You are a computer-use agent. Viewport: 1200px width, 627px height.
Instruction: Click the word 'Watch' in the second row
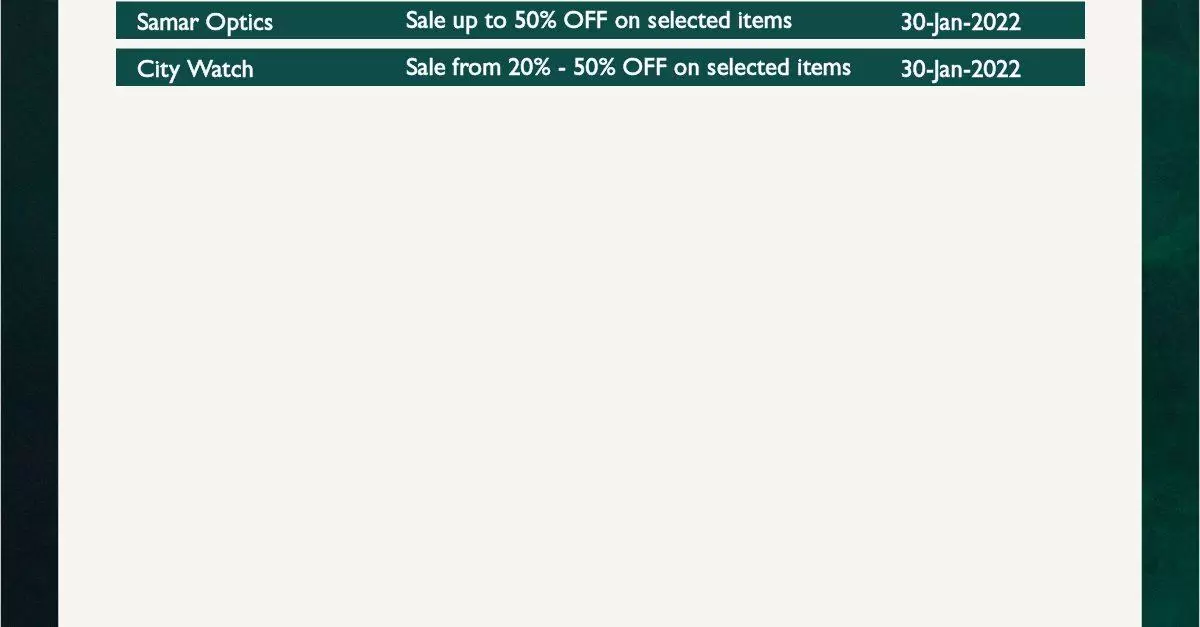tap(220, 69)
